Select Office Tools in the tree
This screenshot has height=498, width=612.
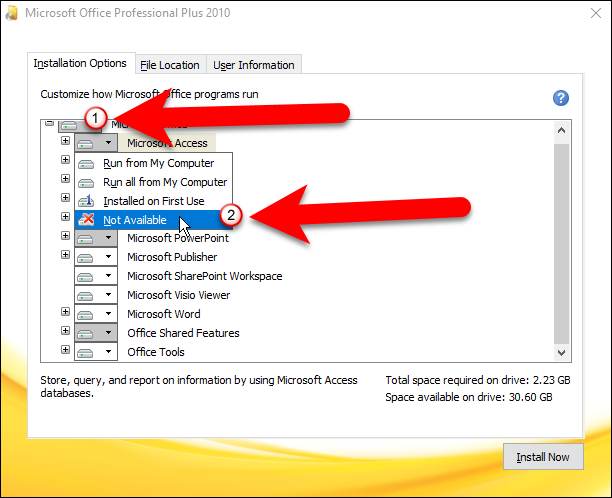tap(156, 352)
